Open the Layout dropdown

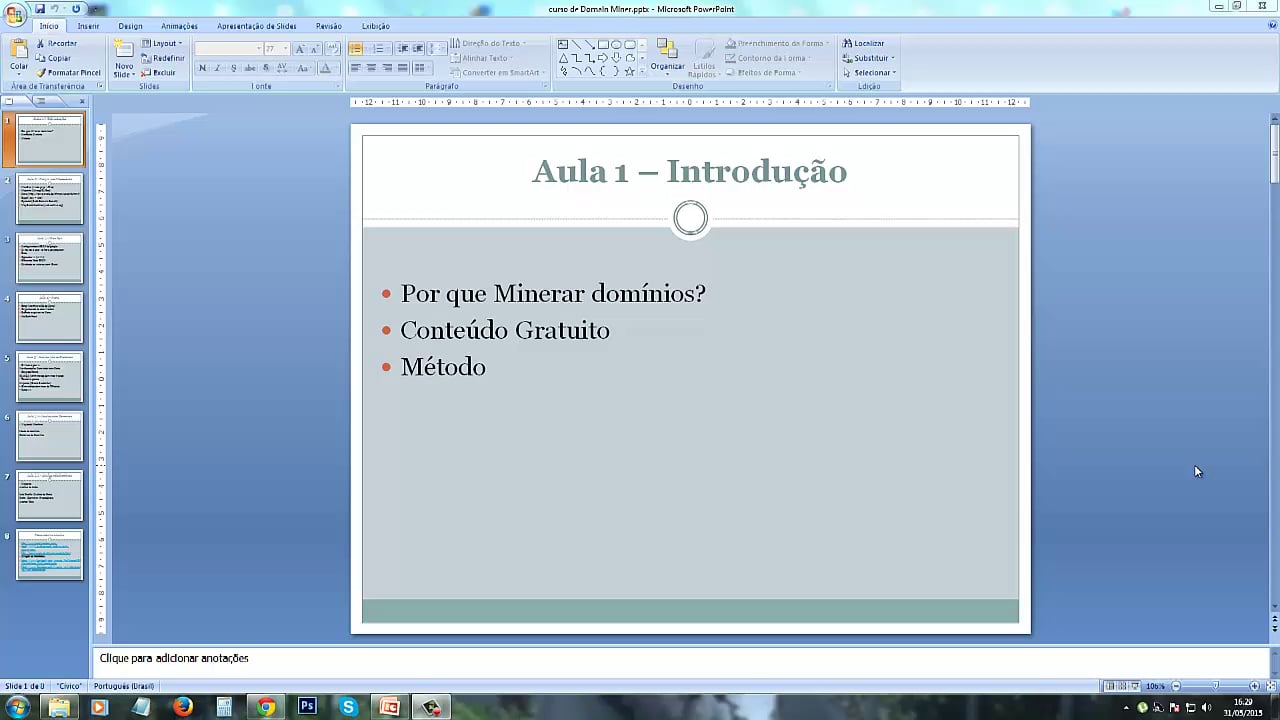(x=162, y=43)
